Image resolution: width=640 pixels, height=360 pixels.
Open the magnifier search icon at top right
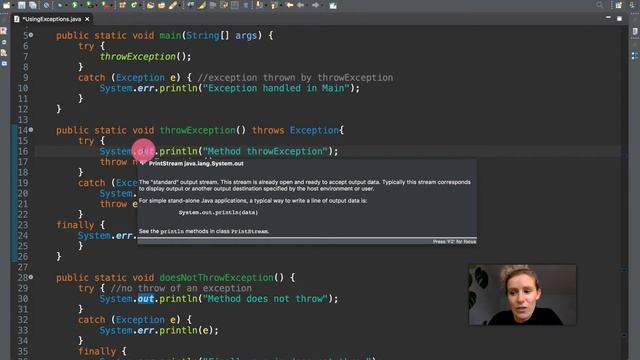pos(599,5)
